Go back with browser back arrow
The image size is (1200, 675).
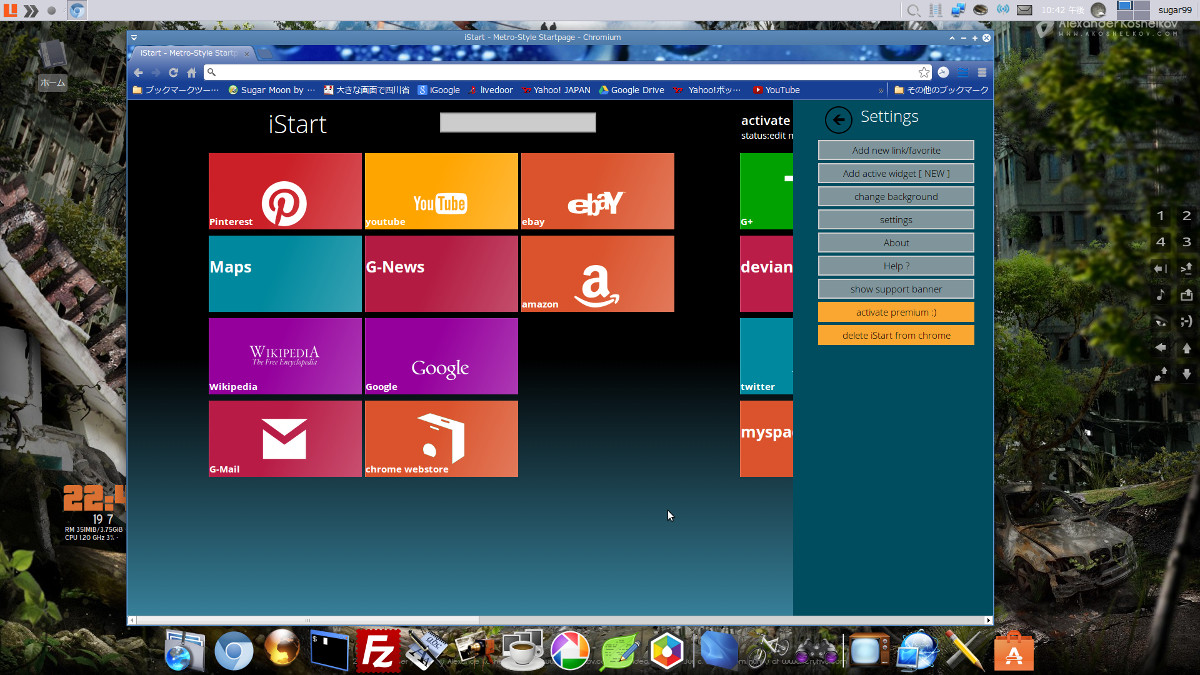tap(139, 72)
